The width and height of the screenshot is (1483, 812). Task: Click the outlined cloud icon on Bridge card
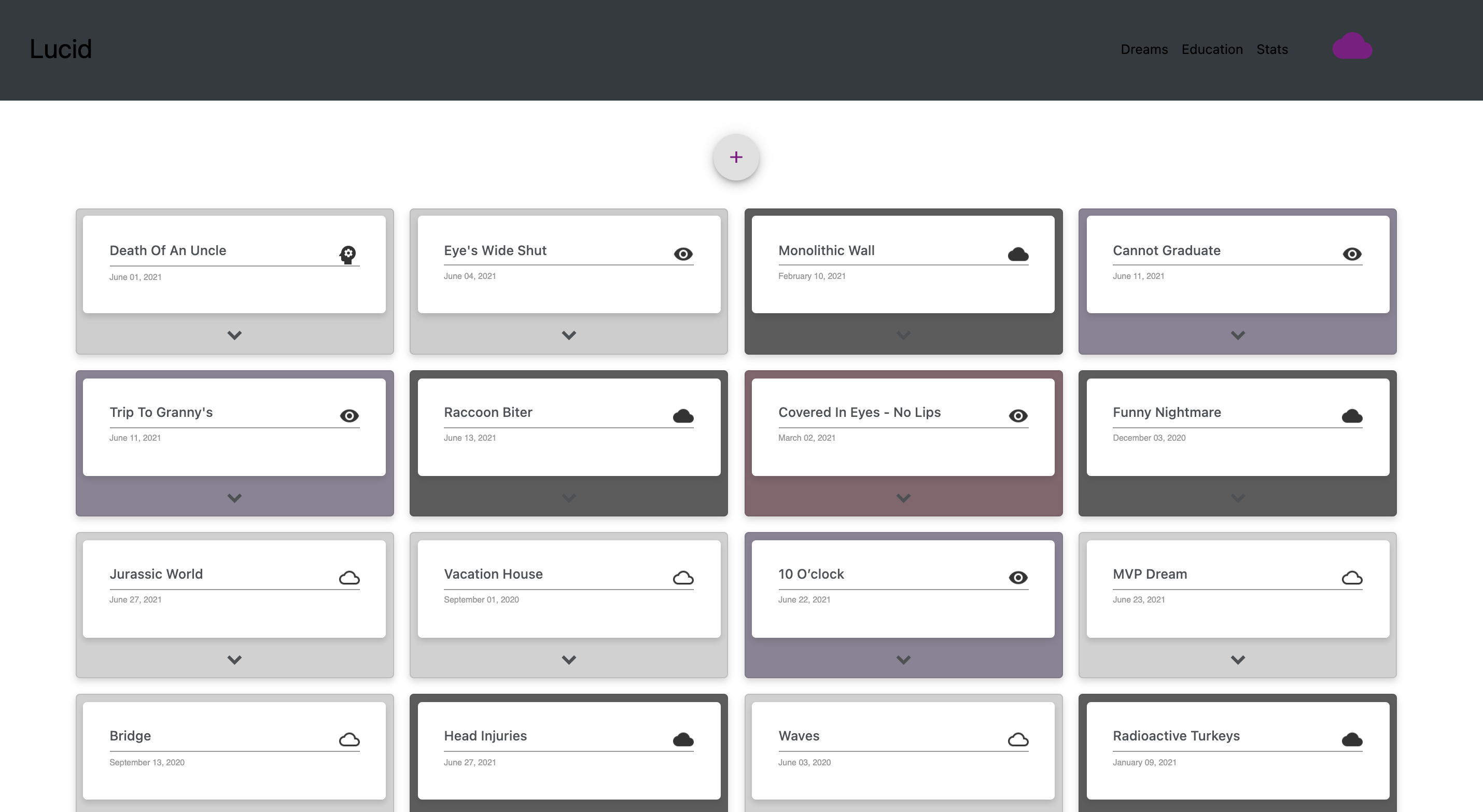pyautogui.click(x=349, y=739)
